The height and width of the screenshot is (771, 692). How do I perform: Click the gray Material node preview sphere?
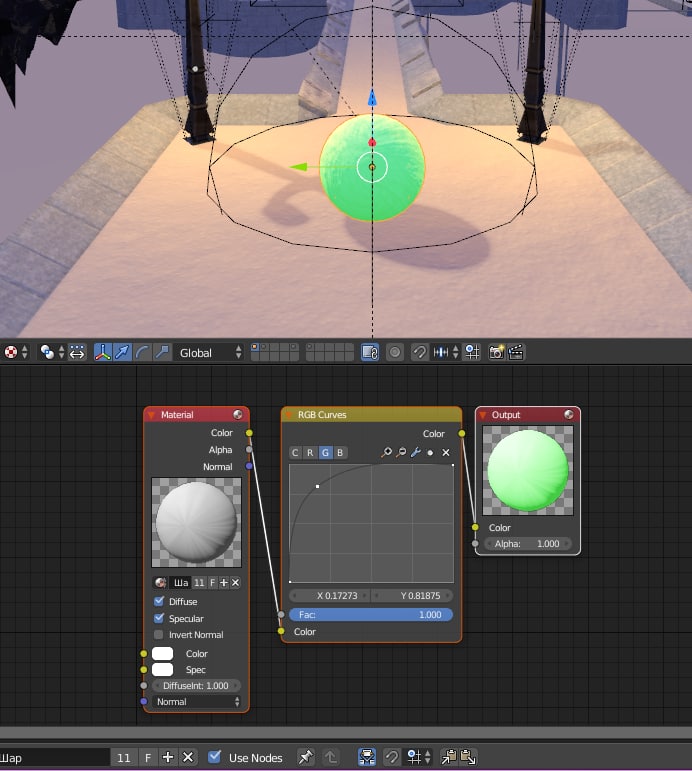click(x=196, y=522)
